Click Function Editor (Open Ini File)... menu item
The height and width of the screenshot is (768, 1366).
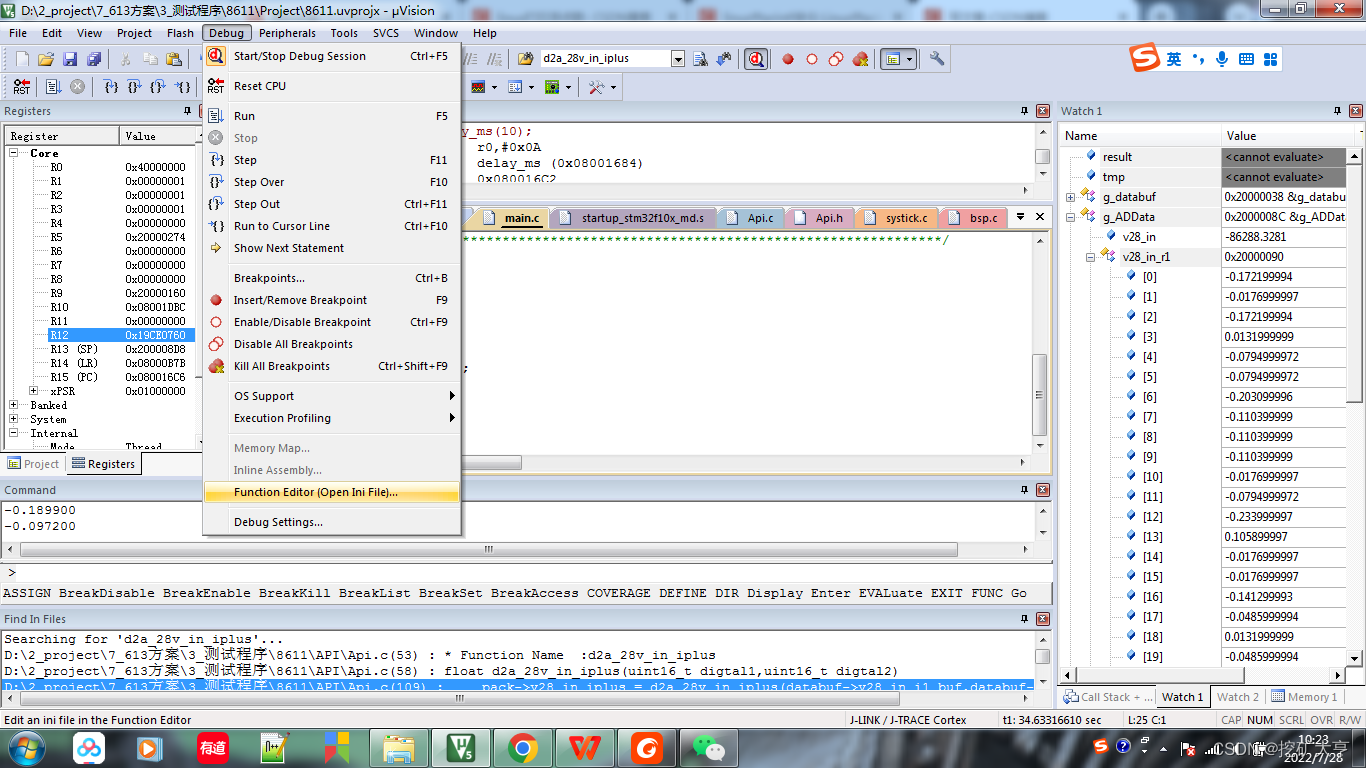click(332, 492)
